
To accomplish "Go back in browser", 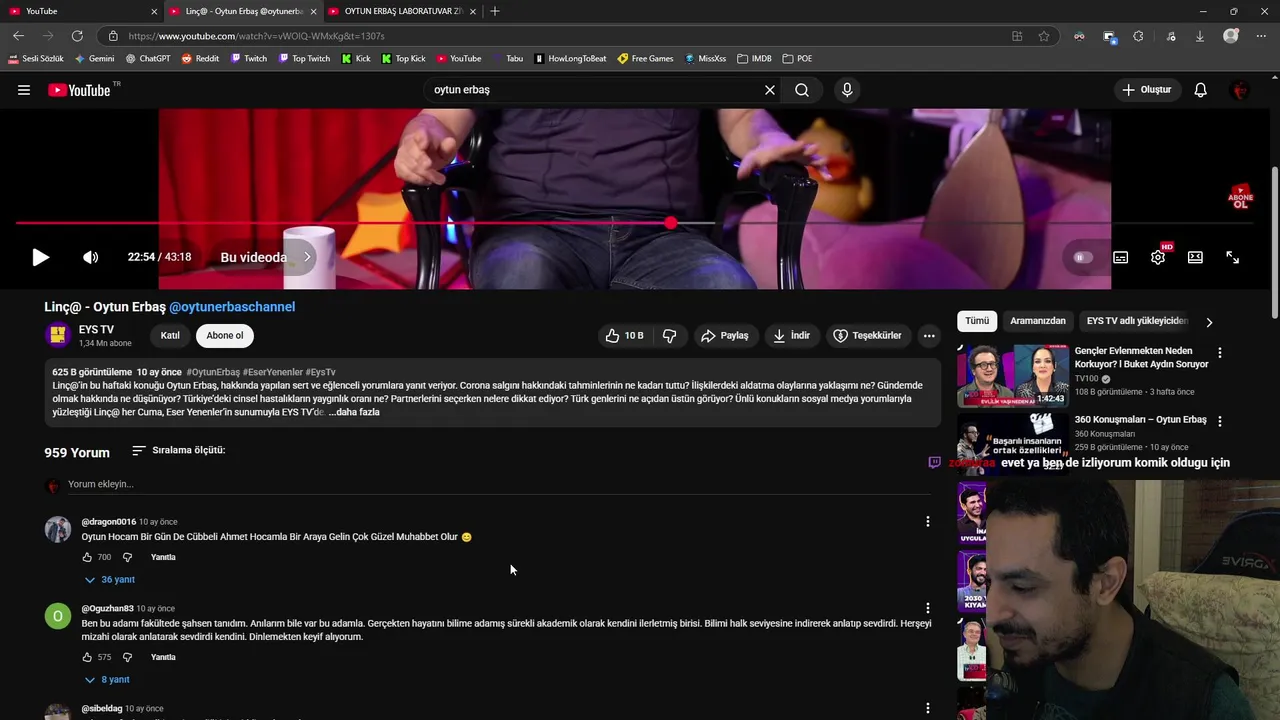I will [18, 36].
